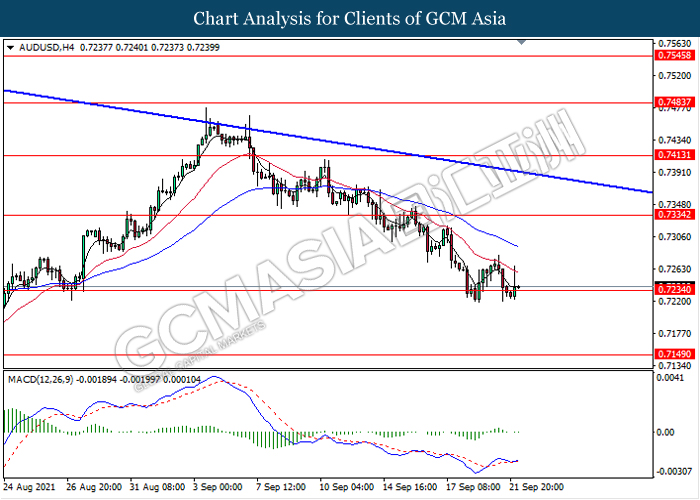
Task: Click the 21 Sep 20:00 time label
Action: (537, 487)
